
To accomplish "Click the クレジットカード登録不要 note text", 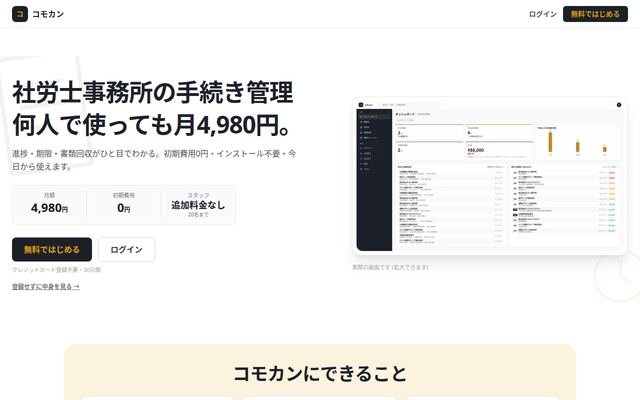I will coord(56,270).
